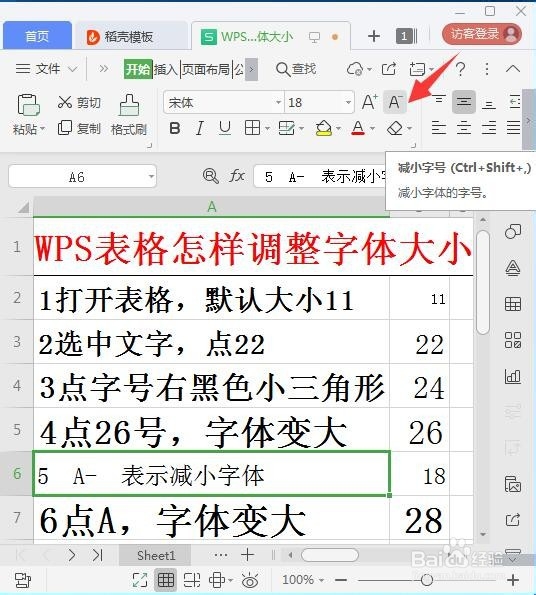
Task: Align text left horizontally
Action: [439, 128]
